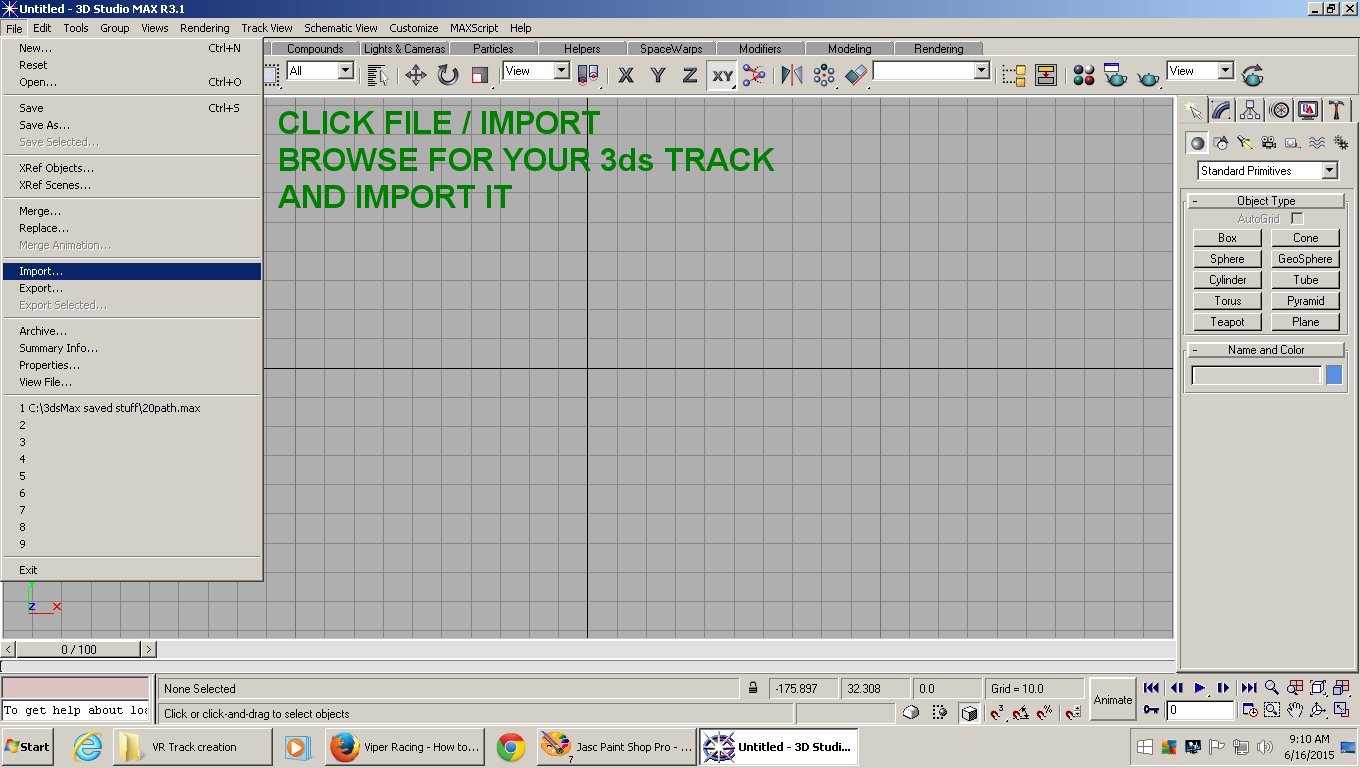Create a Teapot primitive button
The width and height of the screenshot is (1360, 768).
[x=1227, y=322]
